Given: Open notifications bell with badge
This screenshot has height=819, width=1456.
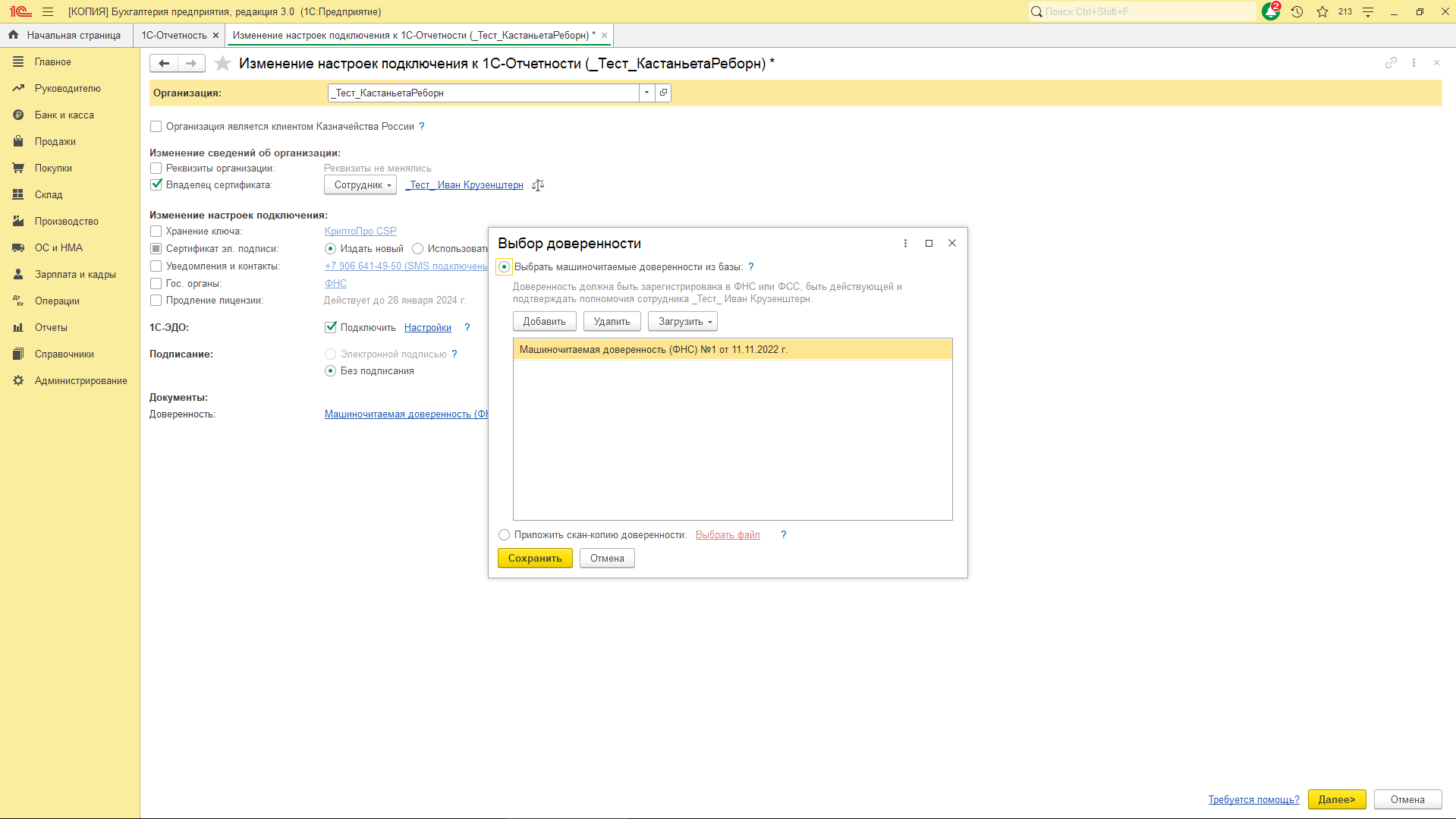Looking at the screenshot, I should (1271, 11).
